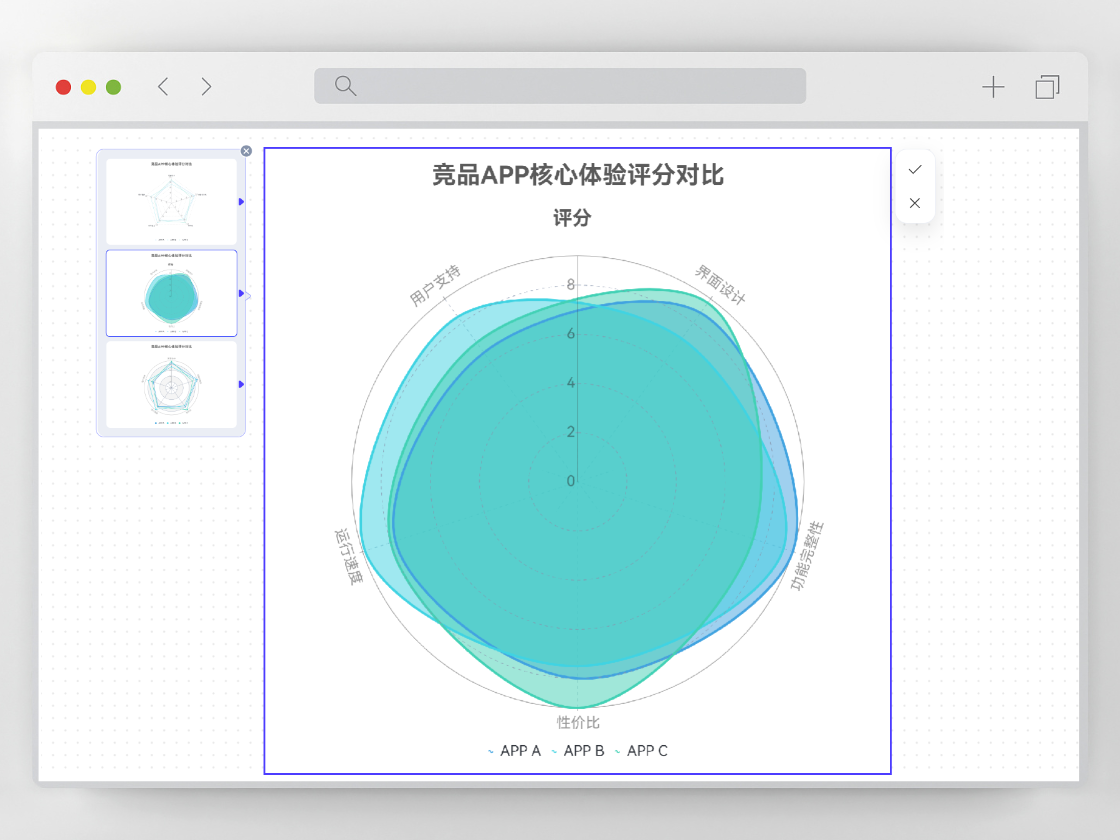Open the search field via the magnifier icon
Screen dimensions: 1120x840
point(344,86)
